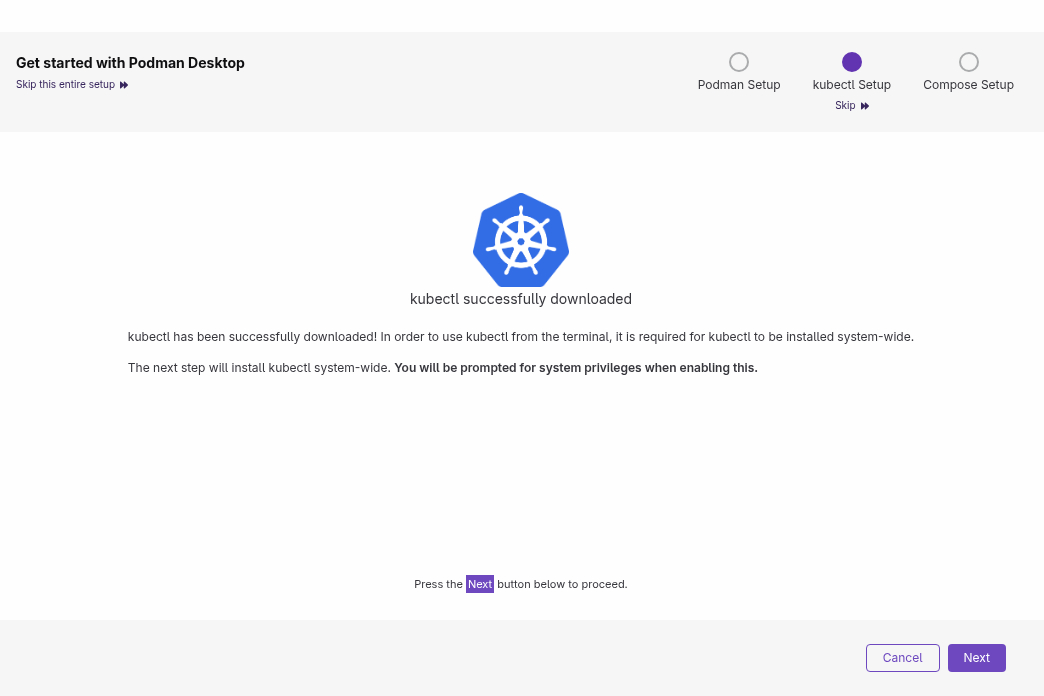Viewport: 1044px width, 696px height.
Task: Click the kubectl Setup step label
Action: tap(852, 85)
